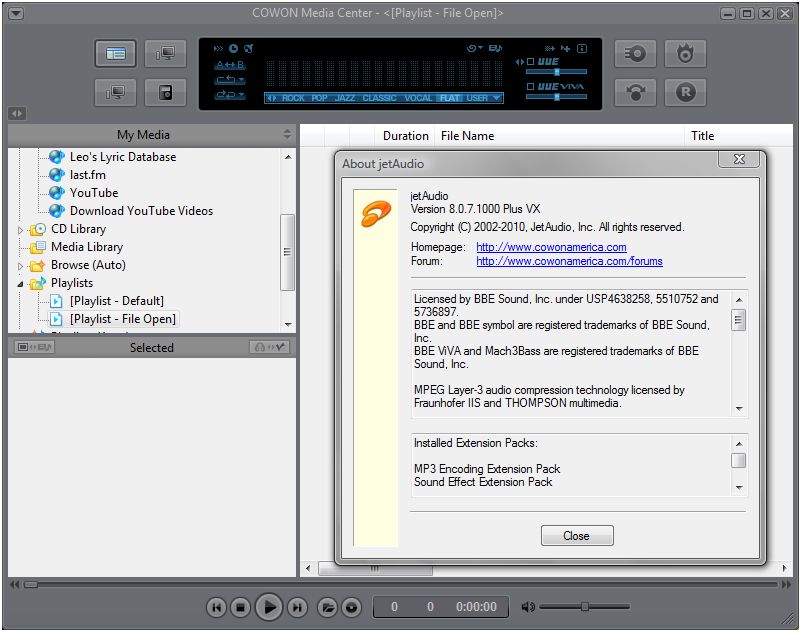
Task: Select the FLAT equalizer preset
Action: coord(450,98)
